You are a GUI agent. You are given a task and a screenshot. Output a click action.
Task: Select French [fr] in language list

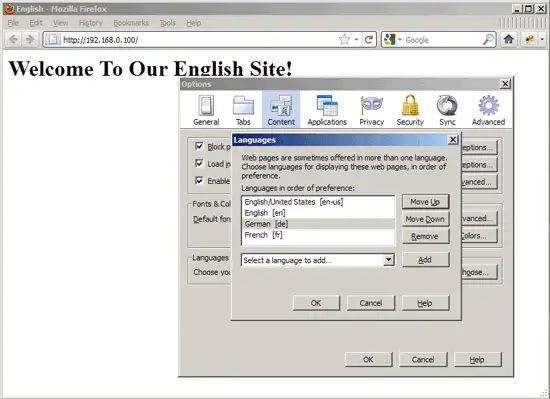tap(318, 235)
